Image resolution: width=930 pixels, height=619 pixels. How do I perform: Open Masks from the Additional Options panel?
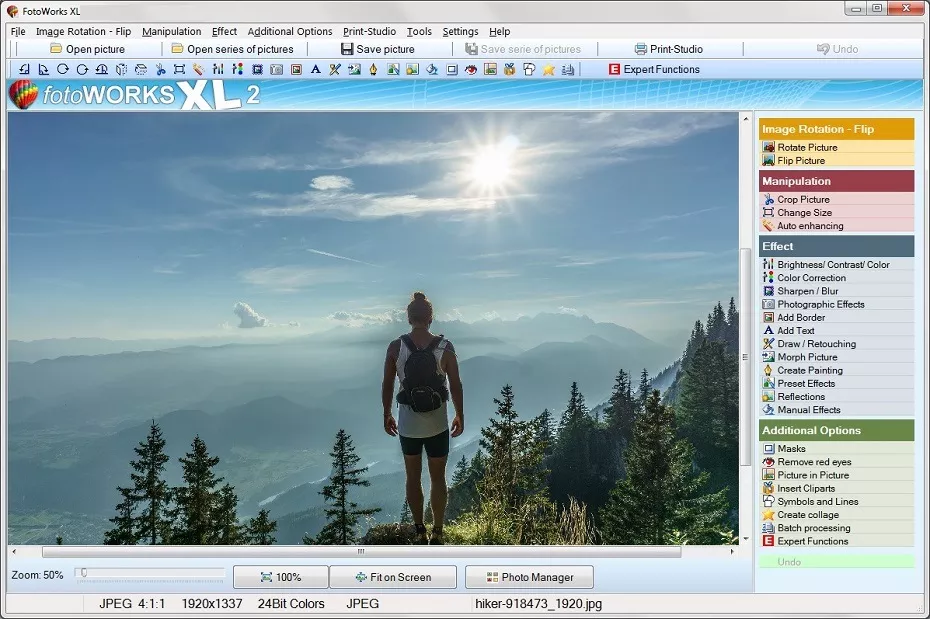791,449
